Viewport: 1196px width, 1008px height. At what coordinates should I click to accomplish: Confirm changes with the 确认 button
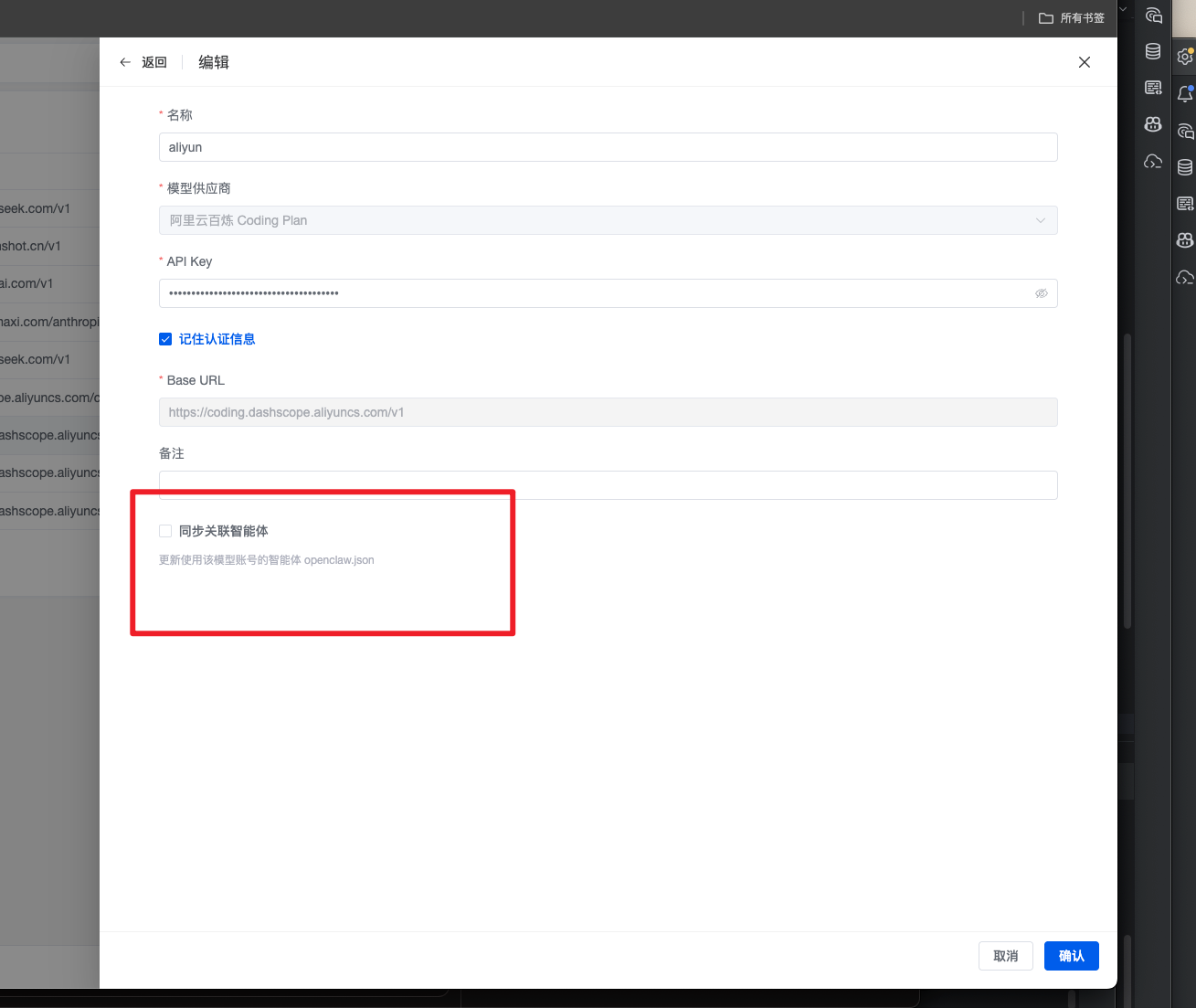point(1071,956)
